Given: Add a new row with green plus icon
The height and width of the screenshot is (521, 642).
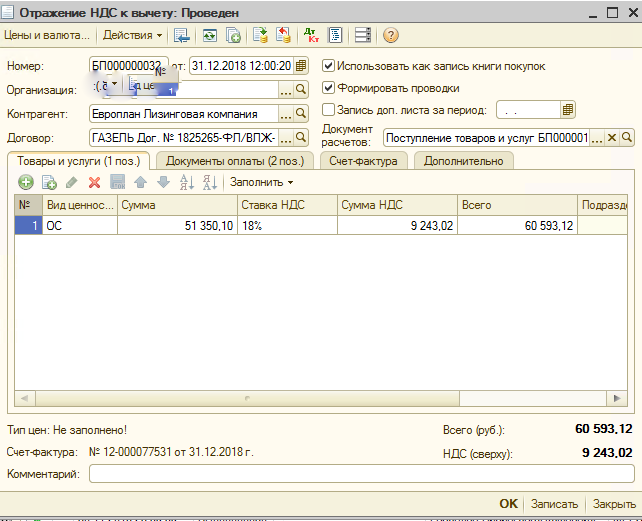Looking at the screenshot, I should pyautogui.click(x=26, y=182).
